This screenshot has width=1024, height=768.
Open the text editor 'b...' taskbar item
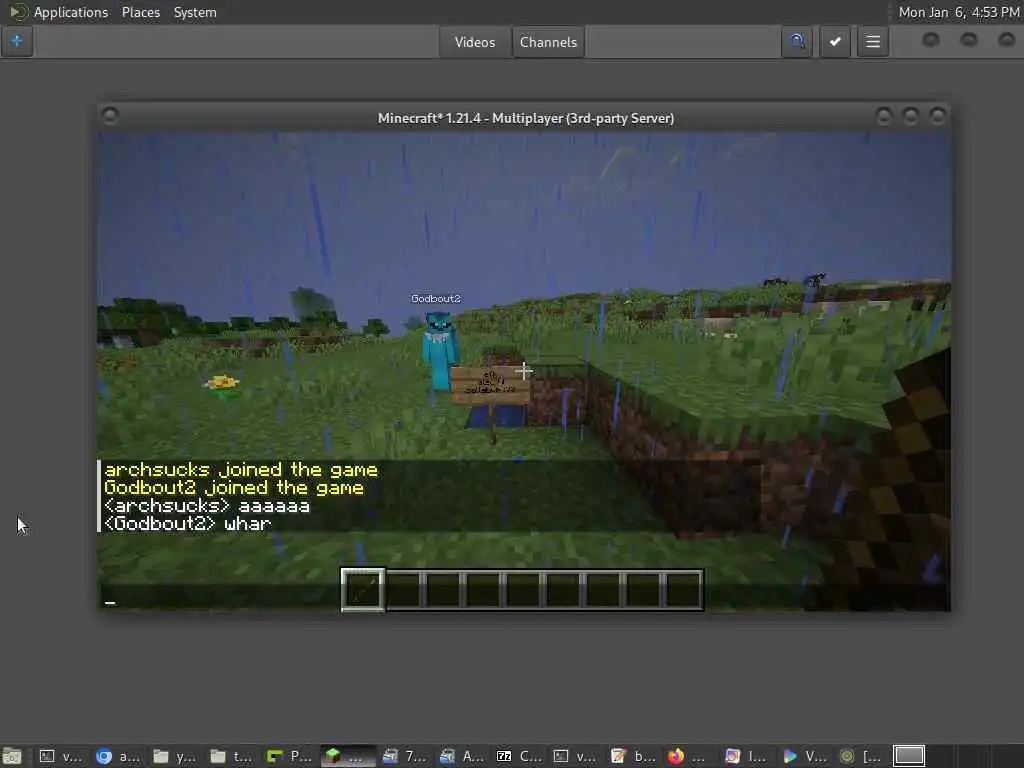pyautogui.click(x=633, y=756)
